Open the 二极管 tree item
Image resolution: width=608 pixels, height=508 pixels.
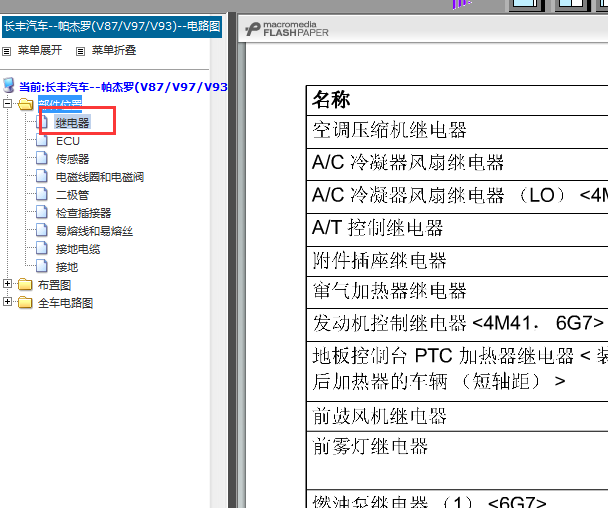[73, 195]
